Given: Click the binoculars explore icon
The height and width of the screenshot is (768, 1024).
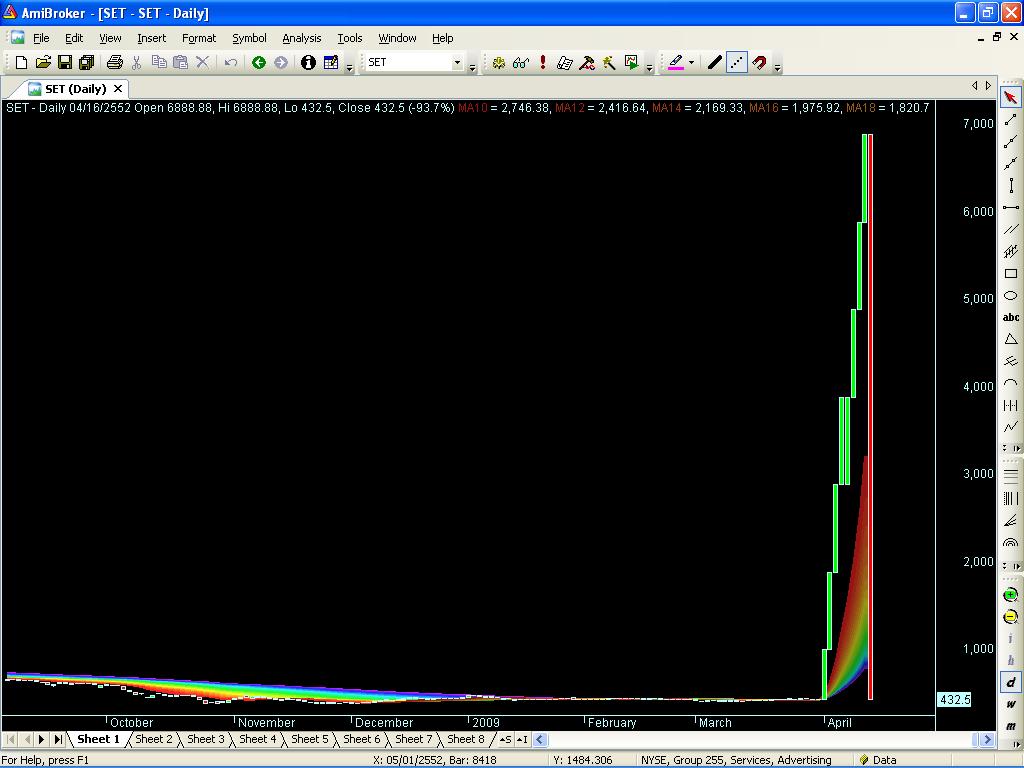Looking at the screenshot, I should (520, 63).
